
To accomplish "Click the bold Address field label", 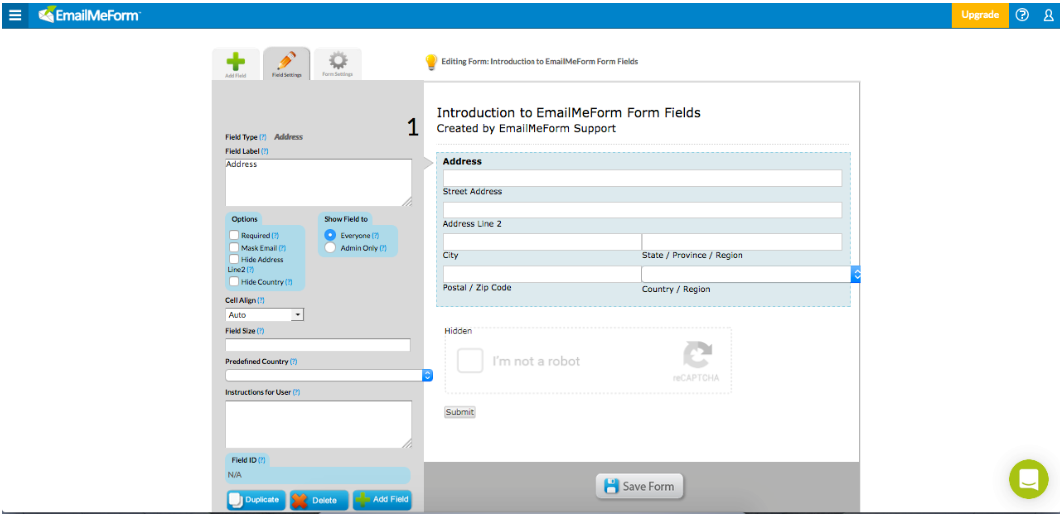I will [x=462, y=162].
